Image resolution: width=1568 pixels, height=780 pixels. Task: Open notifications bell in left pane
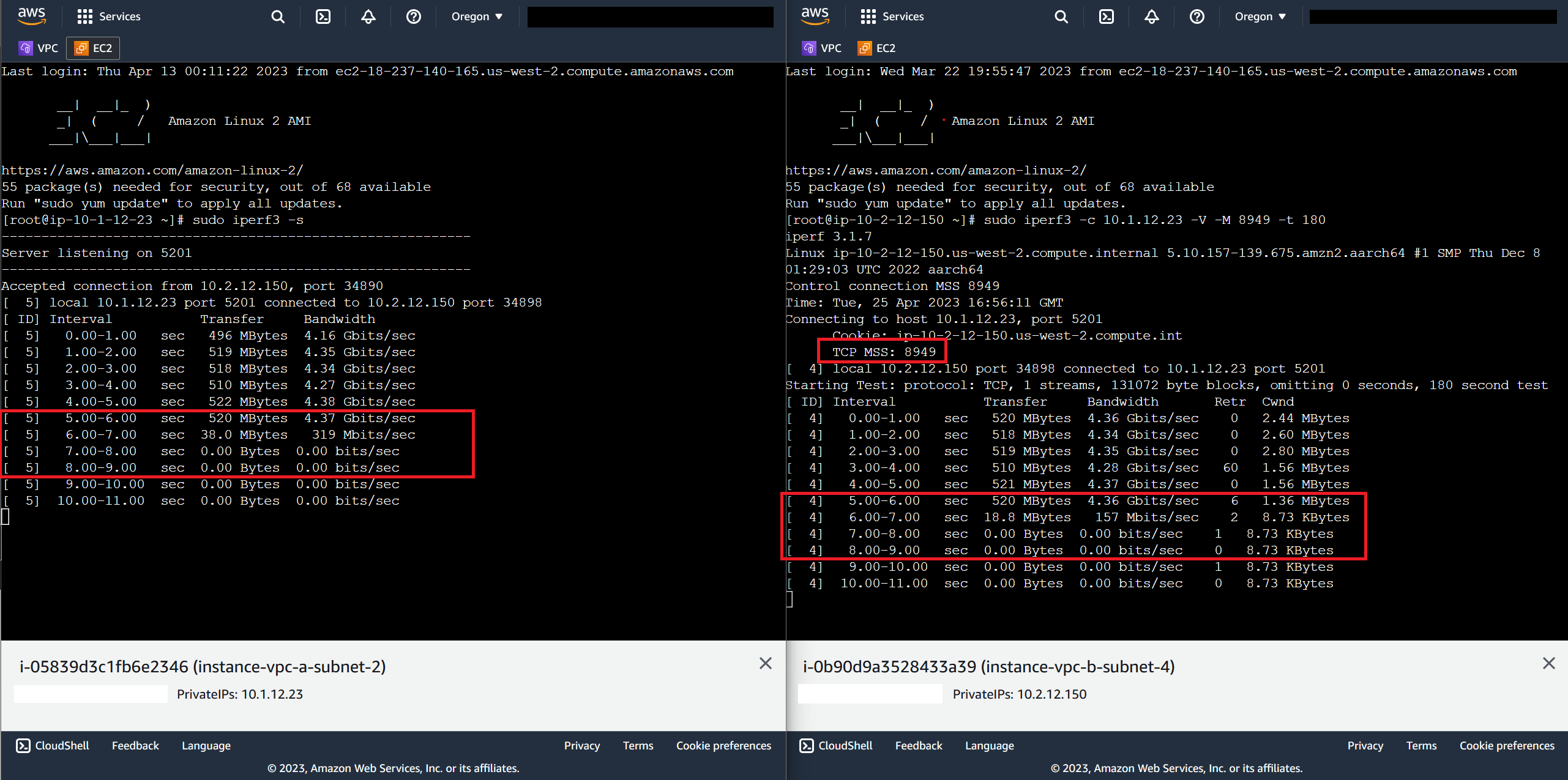367,17
